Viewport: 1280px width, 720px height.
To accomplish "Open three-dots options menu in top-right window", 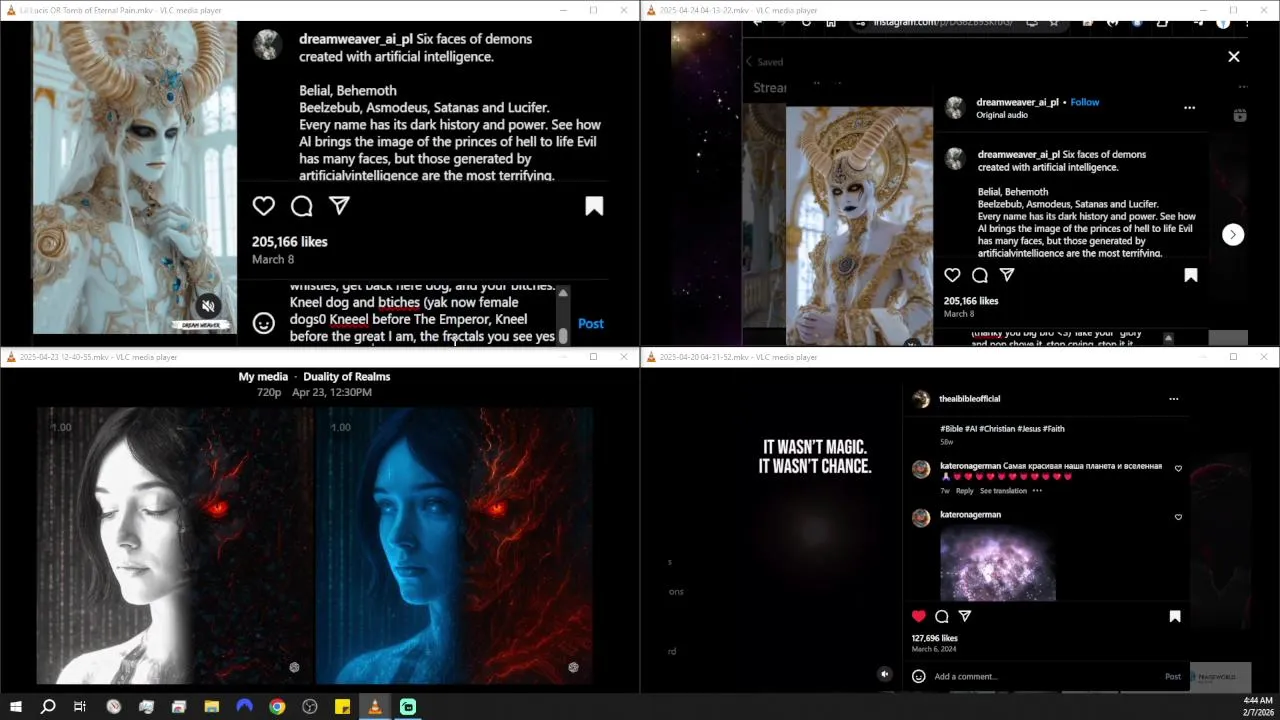I will click(x=1189, y=108).
